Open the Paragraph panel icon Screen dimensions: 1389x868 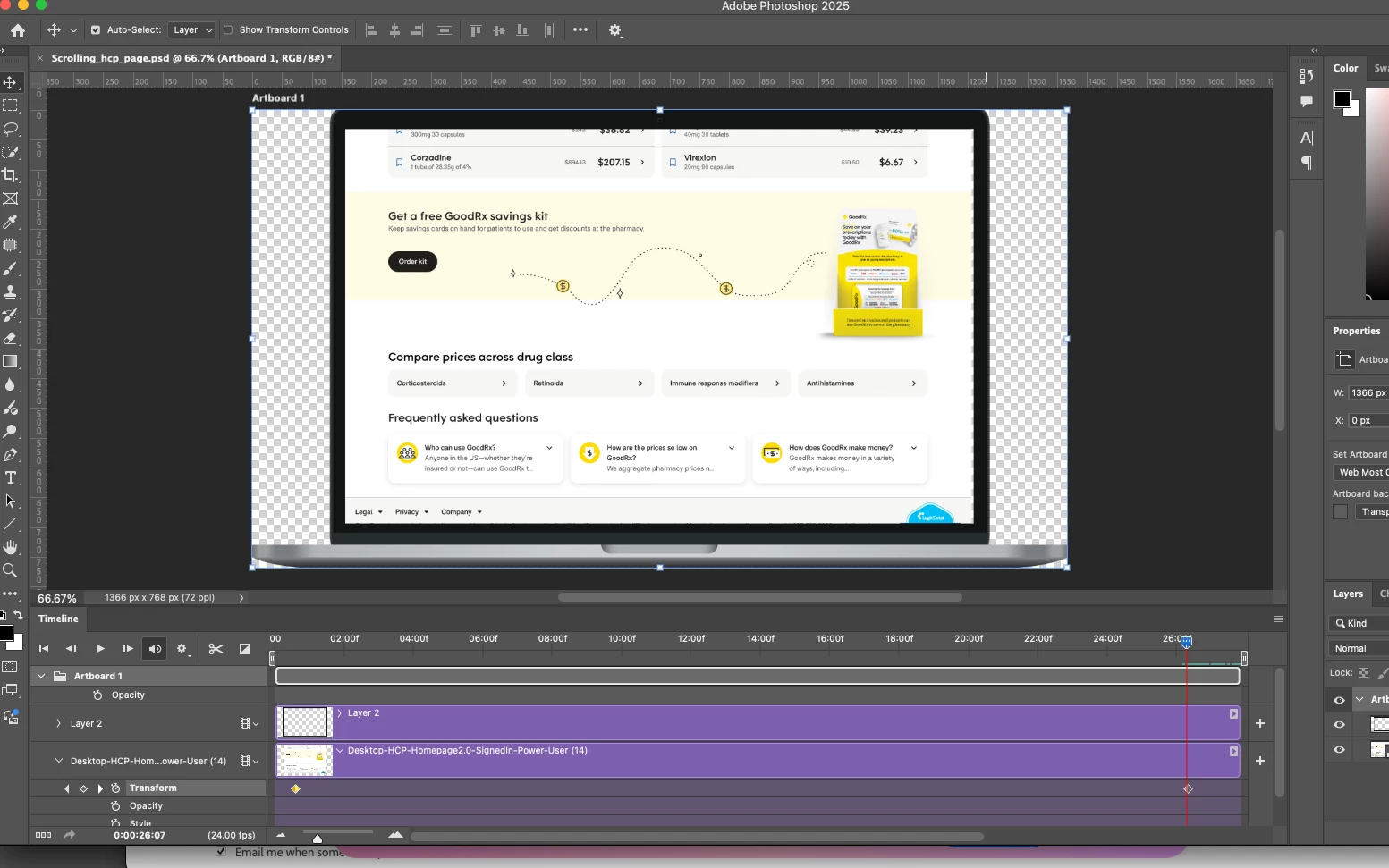[1307, 163]
